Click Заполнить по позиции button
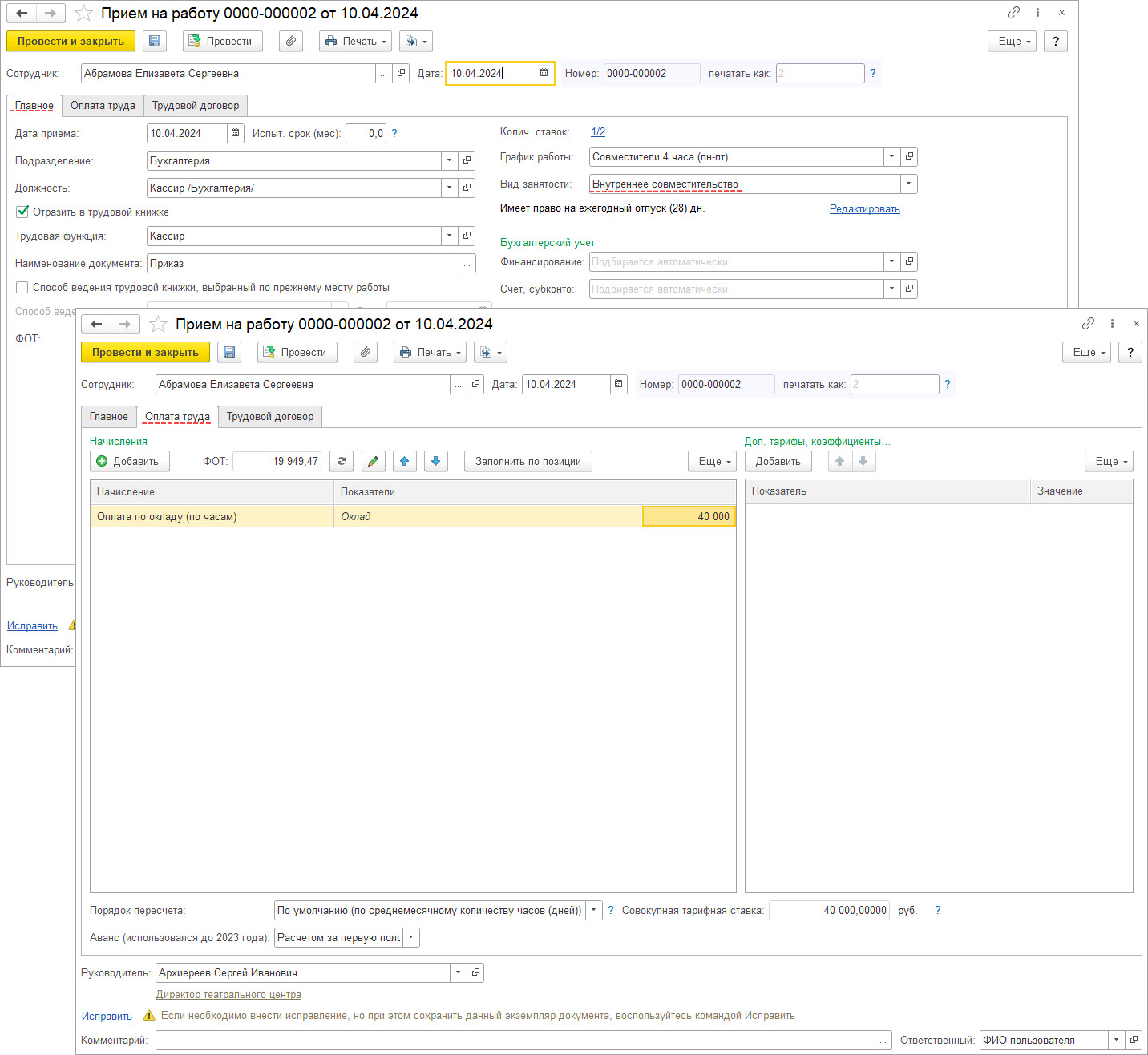The height and width of the screenshot is (1055, 1148). coord(528,461)
